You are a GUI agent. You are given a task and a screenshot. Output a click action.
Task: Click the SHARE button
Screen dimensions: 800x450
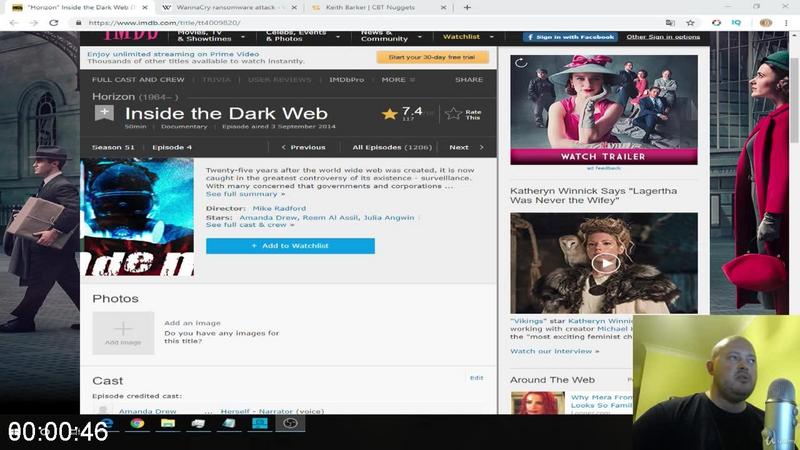coord(469,80)
